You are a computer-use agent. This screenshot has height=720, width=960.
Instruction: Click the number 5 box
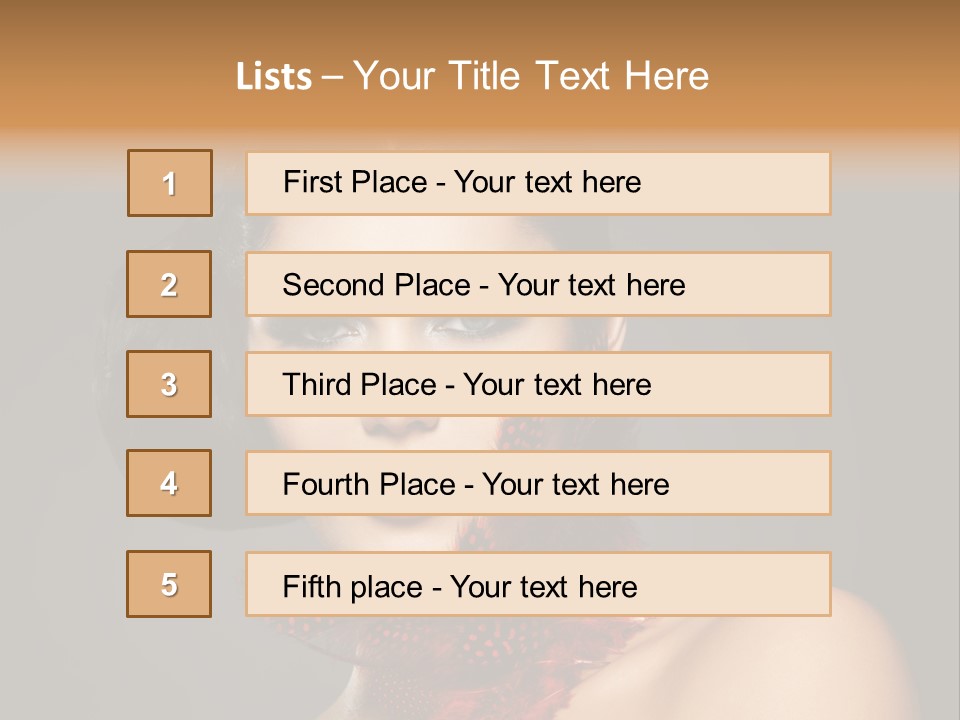[169, 584]
